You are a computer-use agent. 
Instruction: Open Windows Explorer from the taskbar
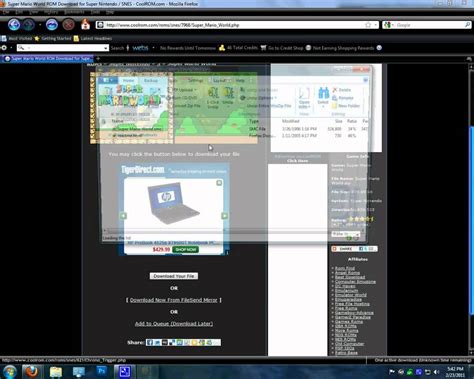[56, 372]
